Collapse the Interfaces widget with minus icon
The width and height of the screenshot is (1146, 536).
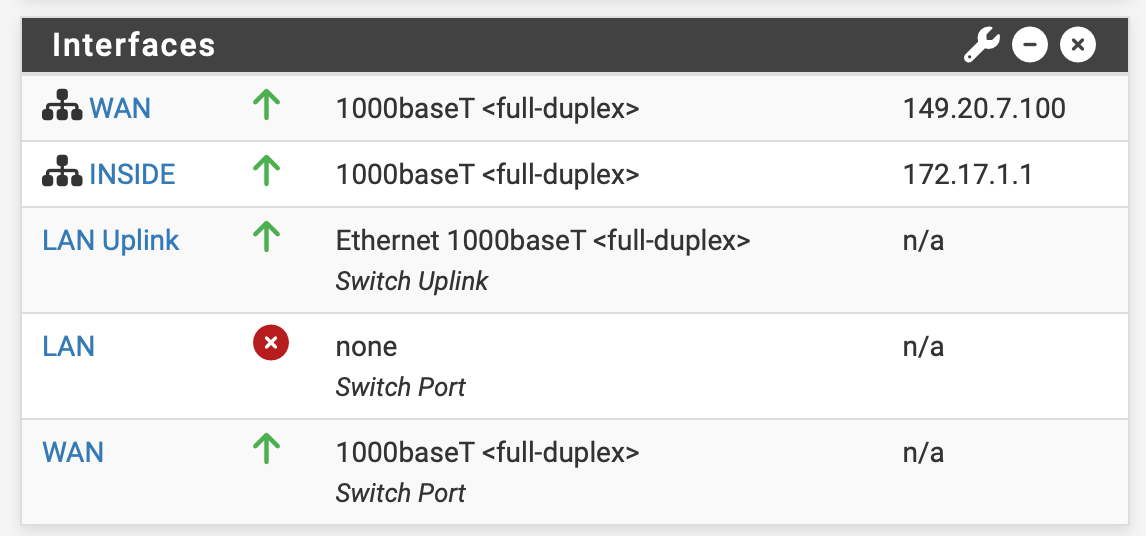(x=1029, y=45)
